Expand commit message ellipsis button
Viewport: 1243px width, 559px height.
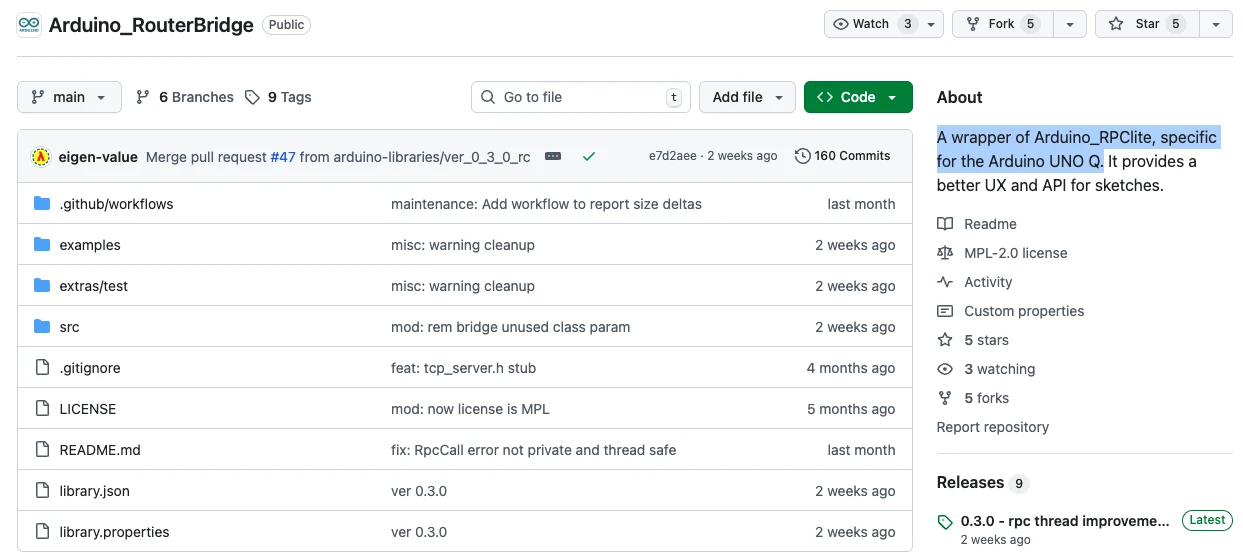pyautogui.click(x=553, y=156)
